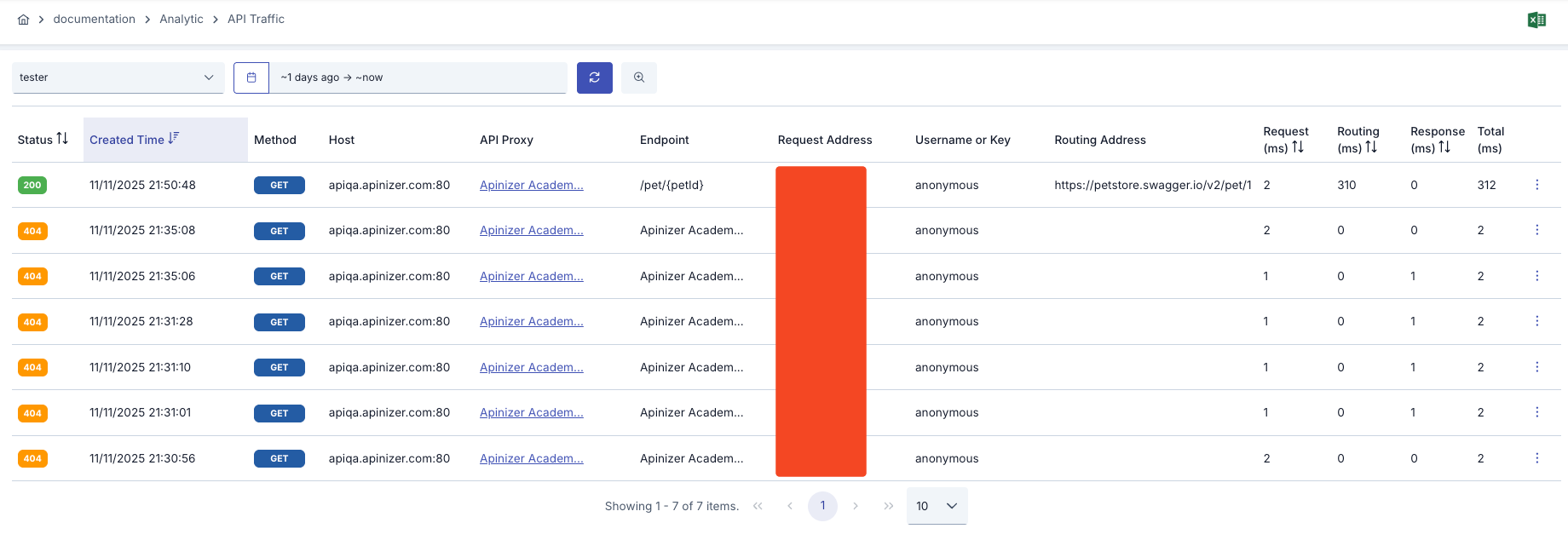Image resolution: width=1568 pixels, height=540 pixels.
Task: Sort by Routing (ms) column
Action: [x=1371, y=147]
